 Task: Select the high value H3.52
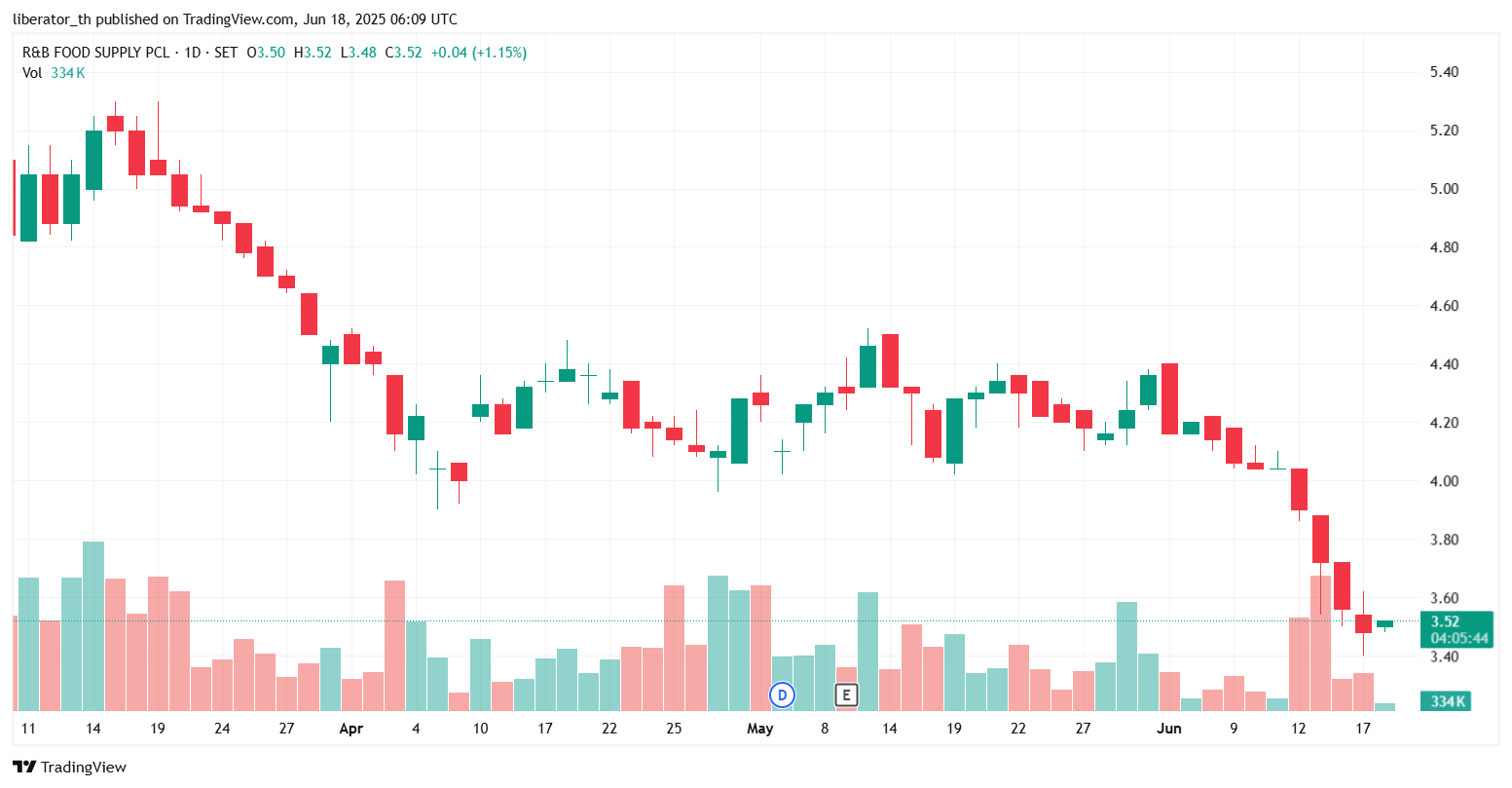point(313,53)
